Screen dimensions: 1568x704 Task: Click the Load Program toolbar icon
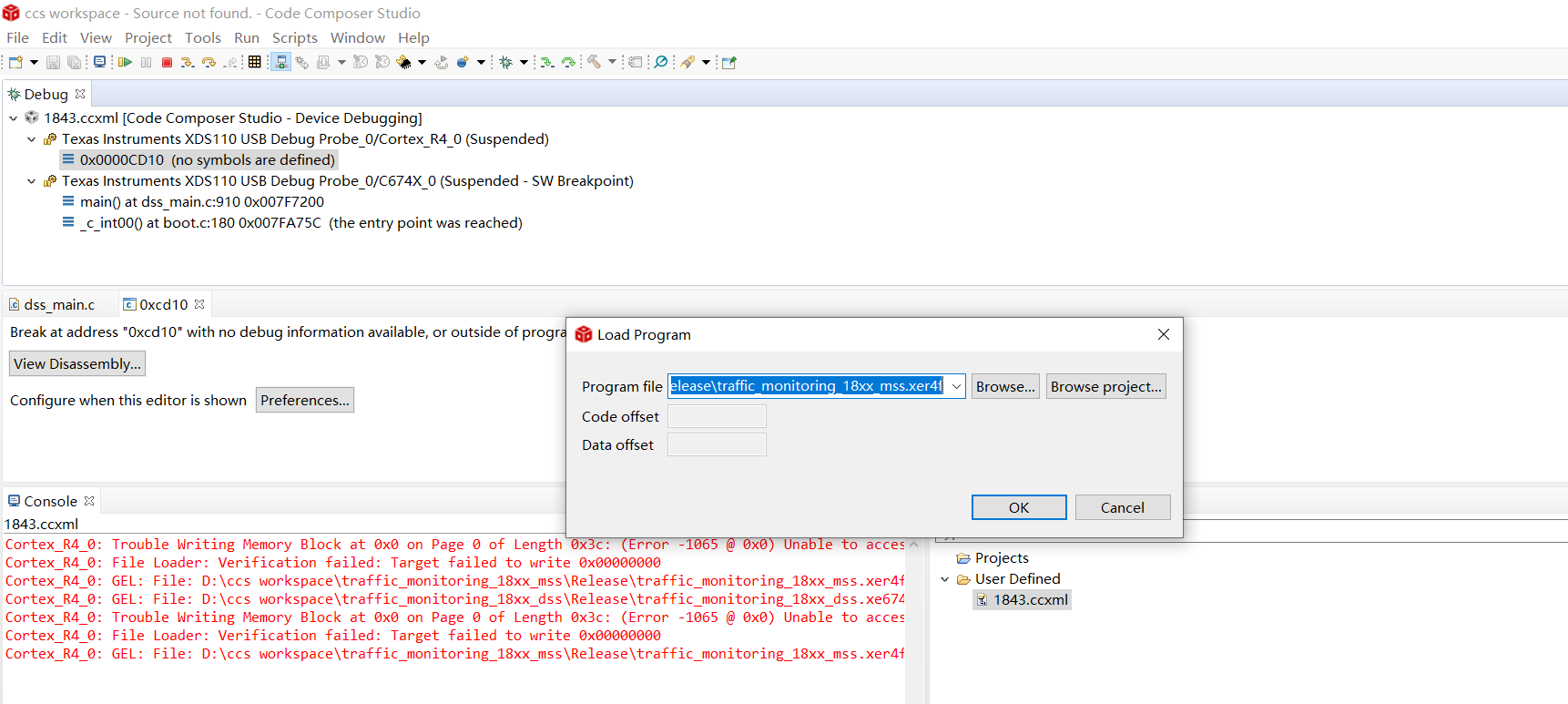point(323,62)
